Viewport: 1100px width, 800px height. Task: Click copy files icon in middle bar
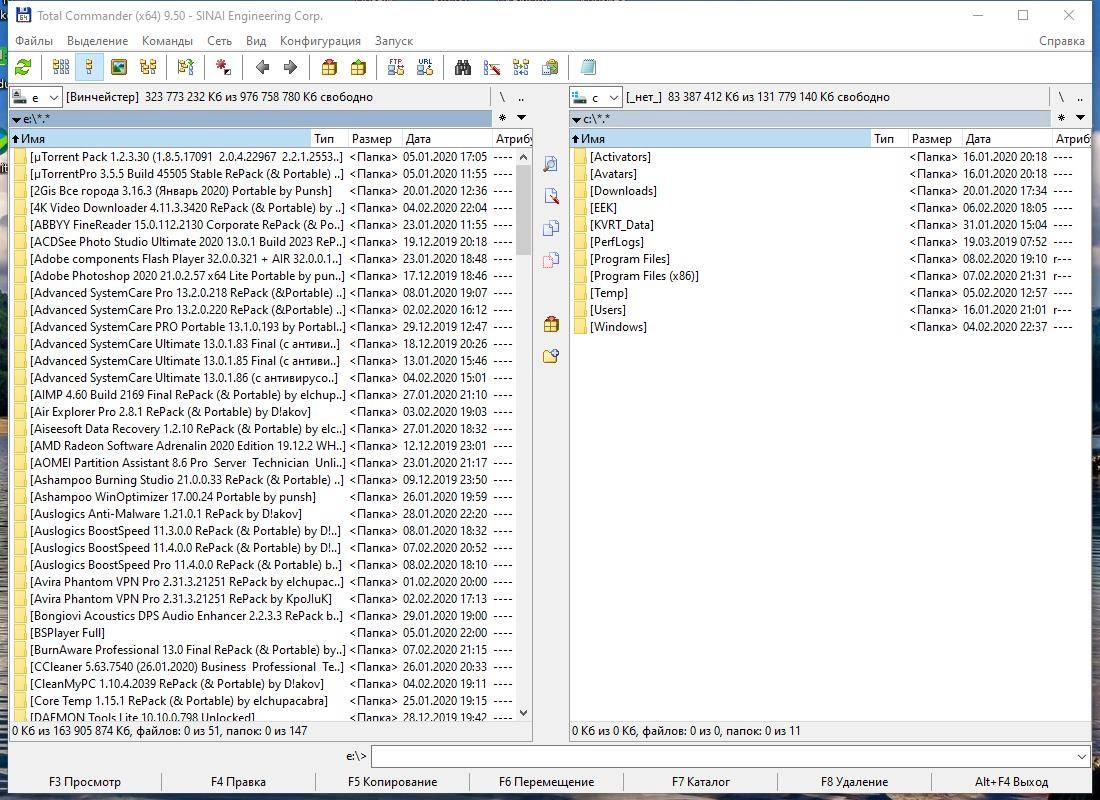tap(551, 228)
